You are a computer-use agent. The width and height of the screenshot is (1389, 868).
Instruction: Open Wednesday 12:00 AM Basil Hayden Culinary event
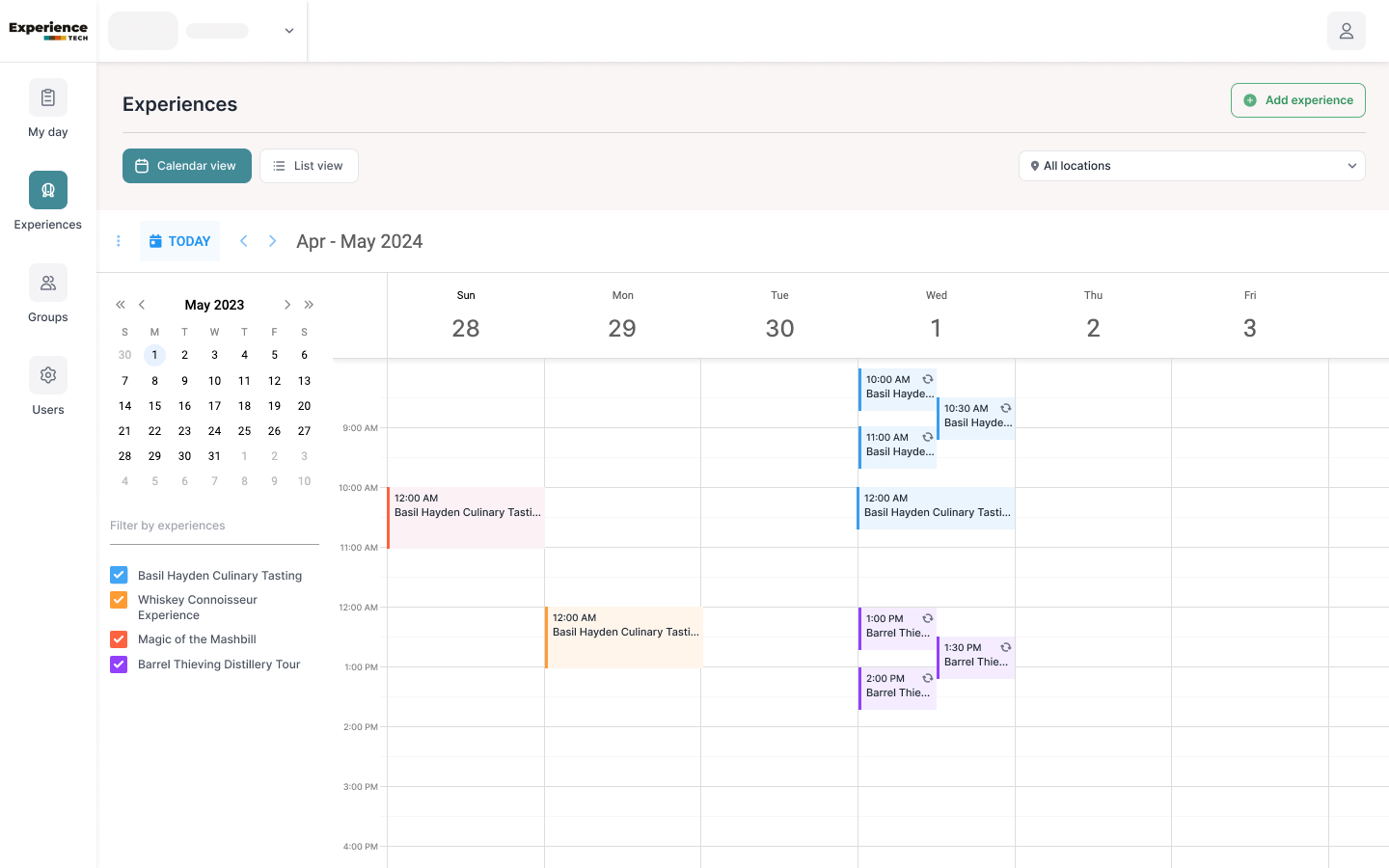[936, 508]
